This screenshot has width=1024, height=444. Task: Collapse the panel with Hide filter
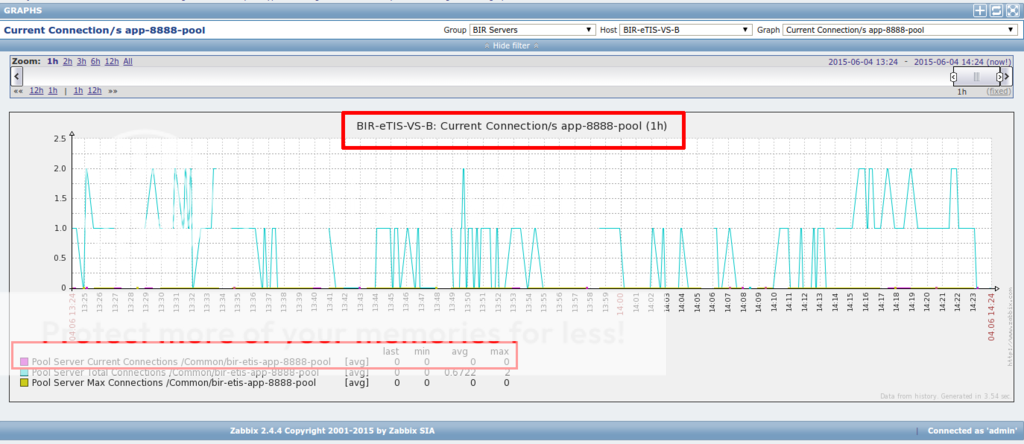[x=511, y=46]
